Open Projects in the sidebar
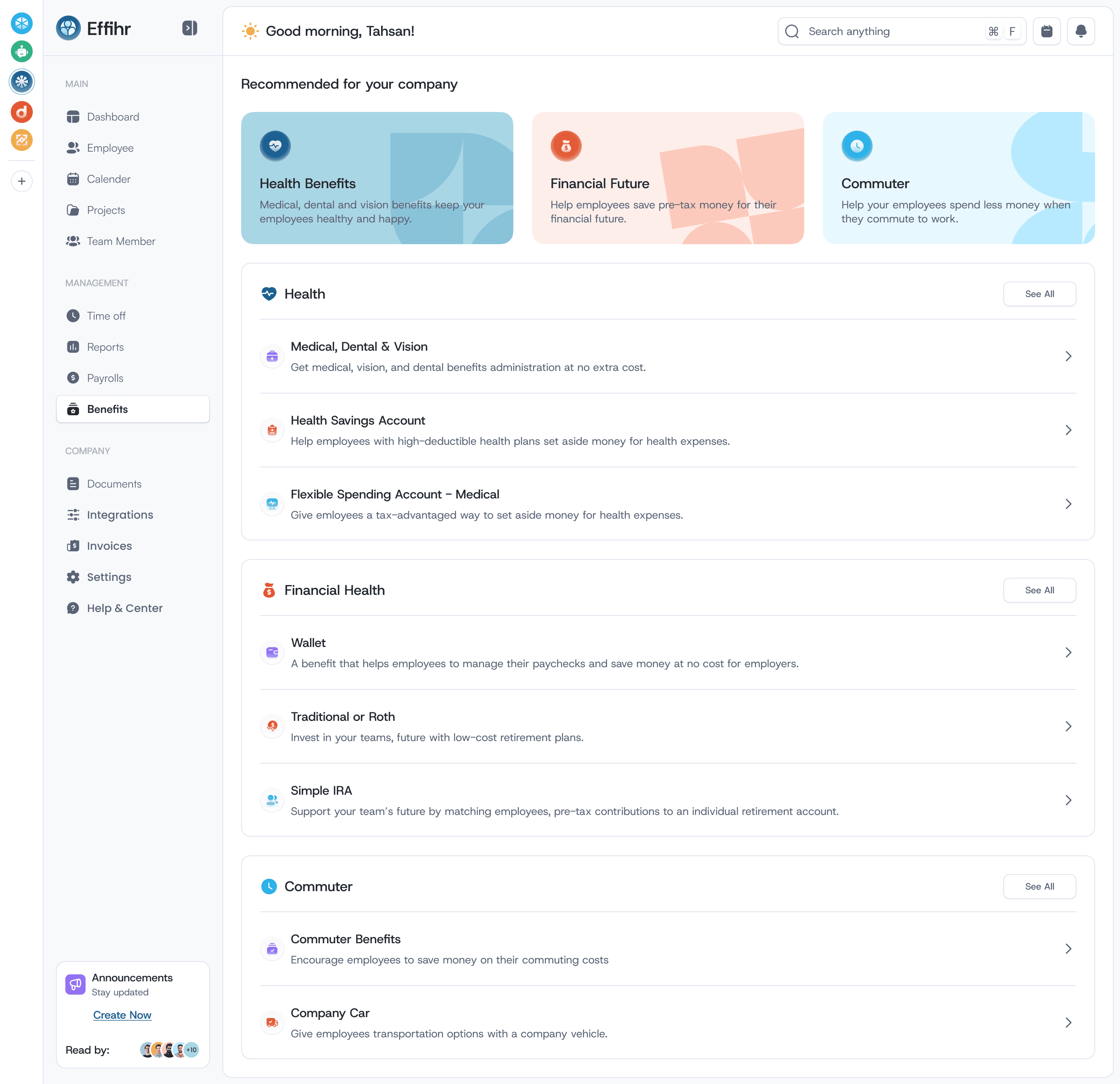Image resolution: width=1120 pixels, height=1084 pixels. click(x=133, y=210)
